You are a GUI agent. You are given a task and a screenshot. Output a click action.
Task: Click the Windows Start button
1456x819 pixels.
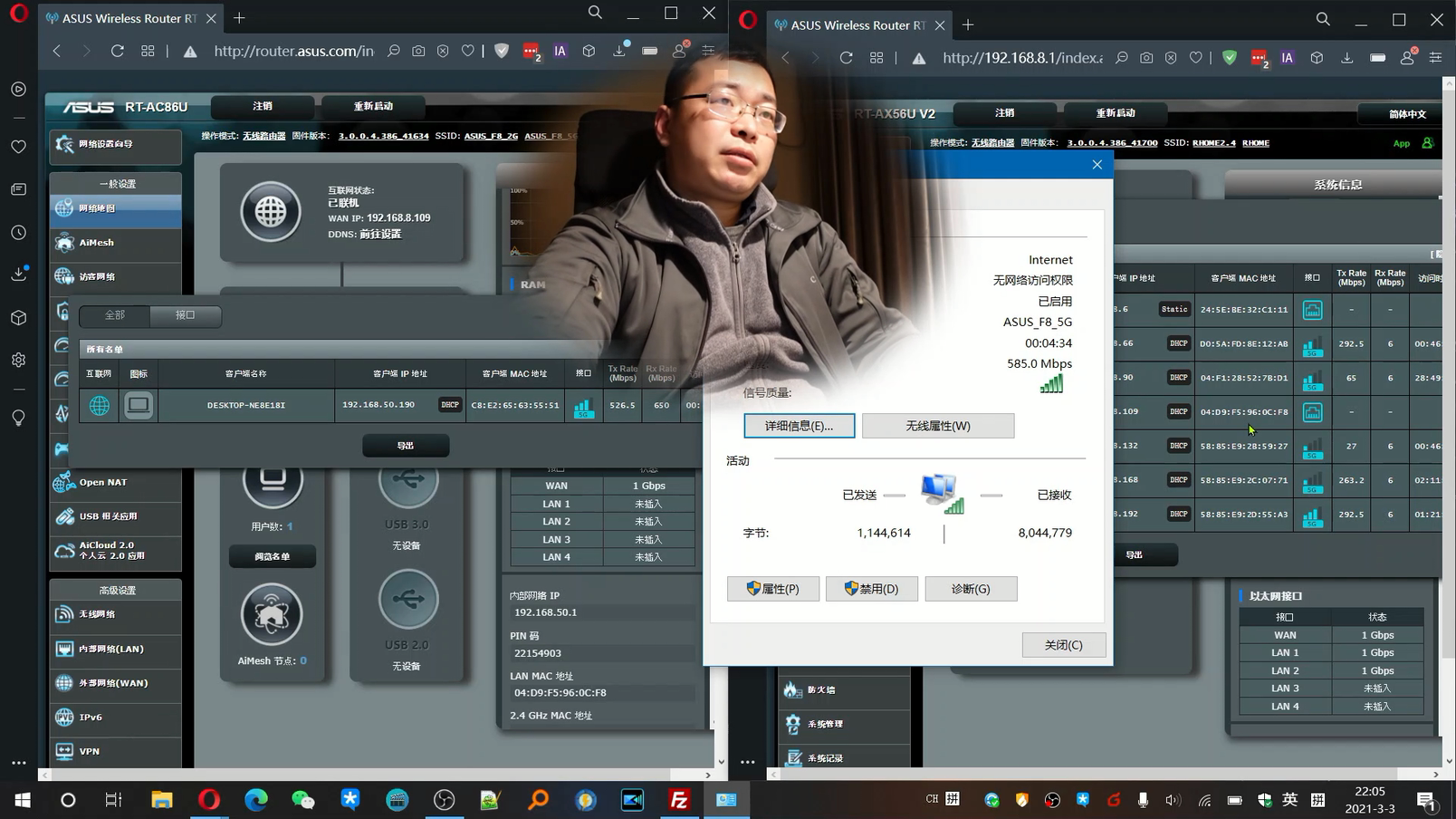tap(23, 800)
